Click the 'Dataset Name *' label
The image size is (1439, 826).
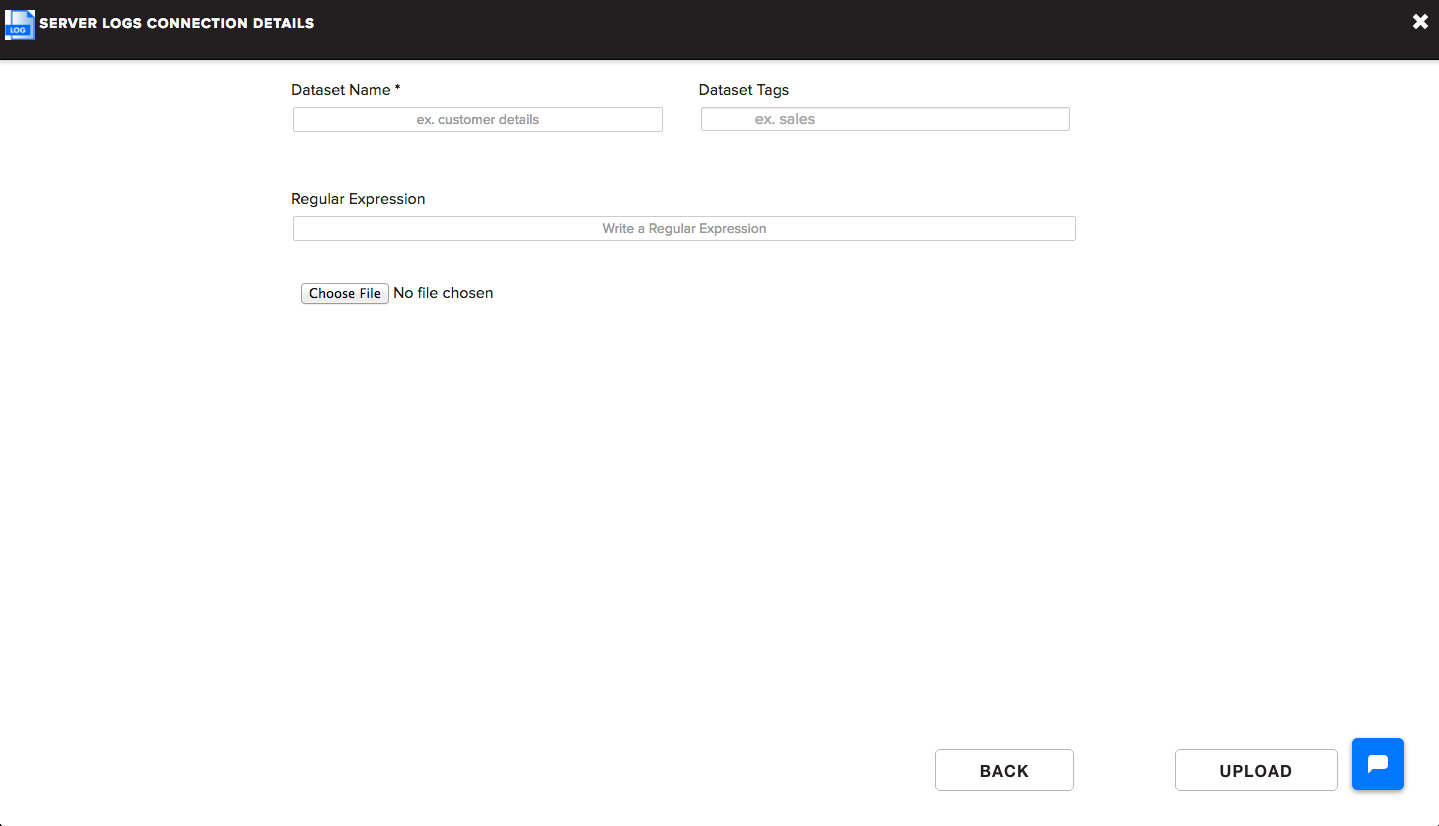(346, 90)
